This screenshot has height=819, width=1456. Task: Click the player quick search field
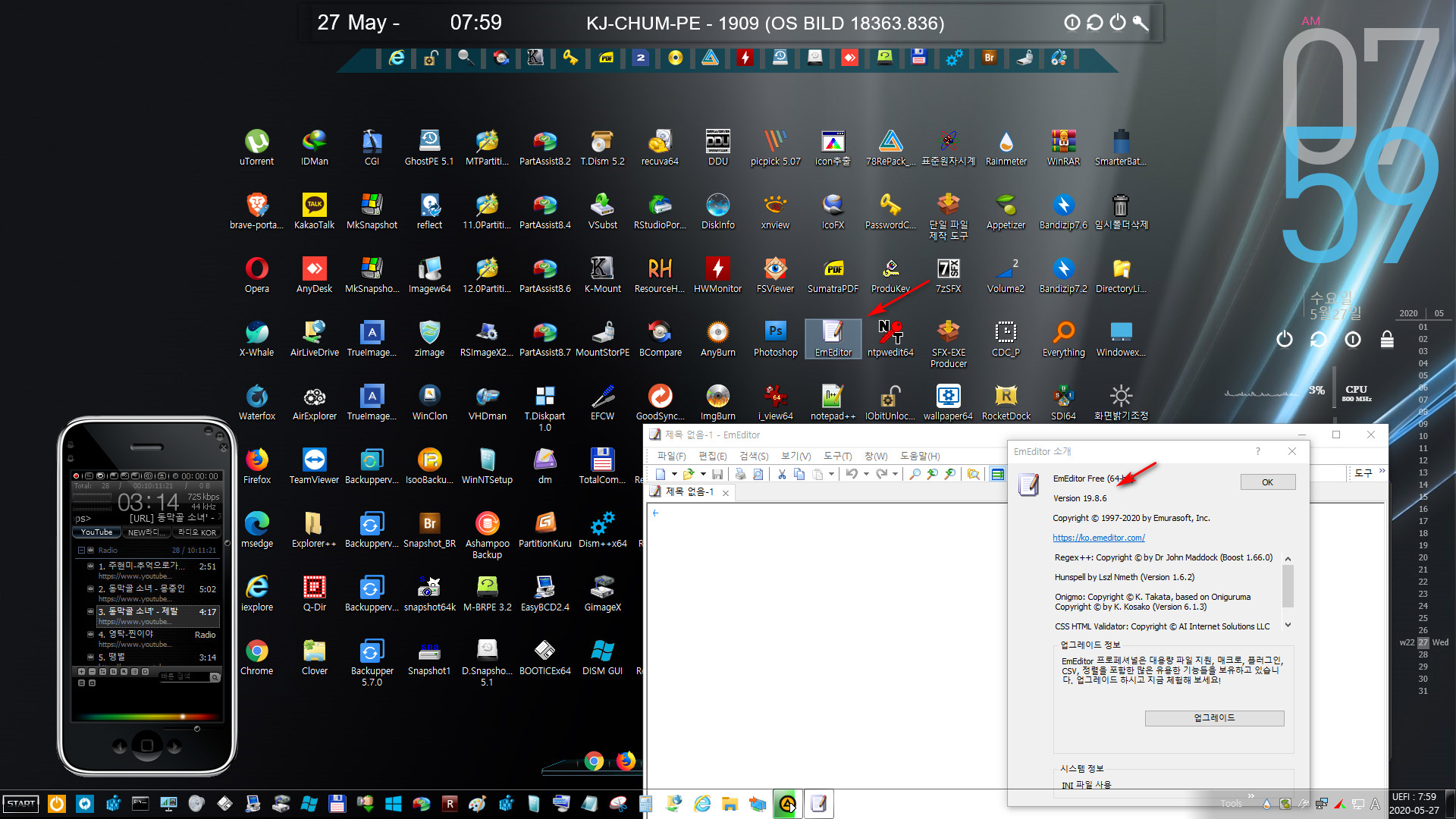pos(183,676)
